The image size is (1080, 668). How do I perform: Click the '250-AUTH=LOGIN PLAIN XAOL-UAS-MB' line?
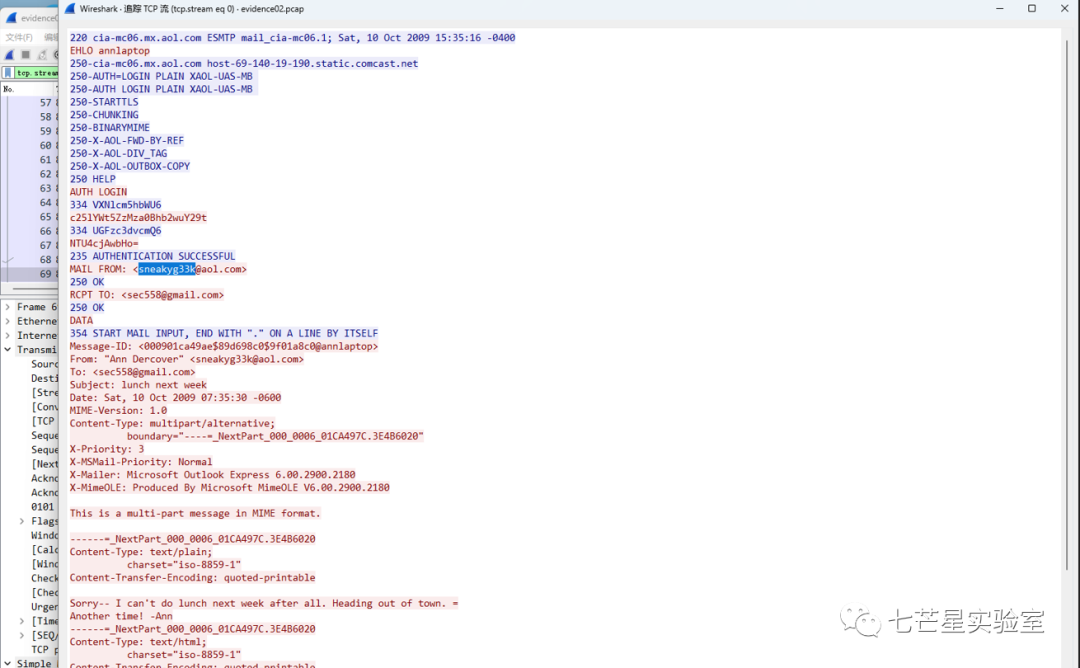pyautogui.click(x=161, y=76)
